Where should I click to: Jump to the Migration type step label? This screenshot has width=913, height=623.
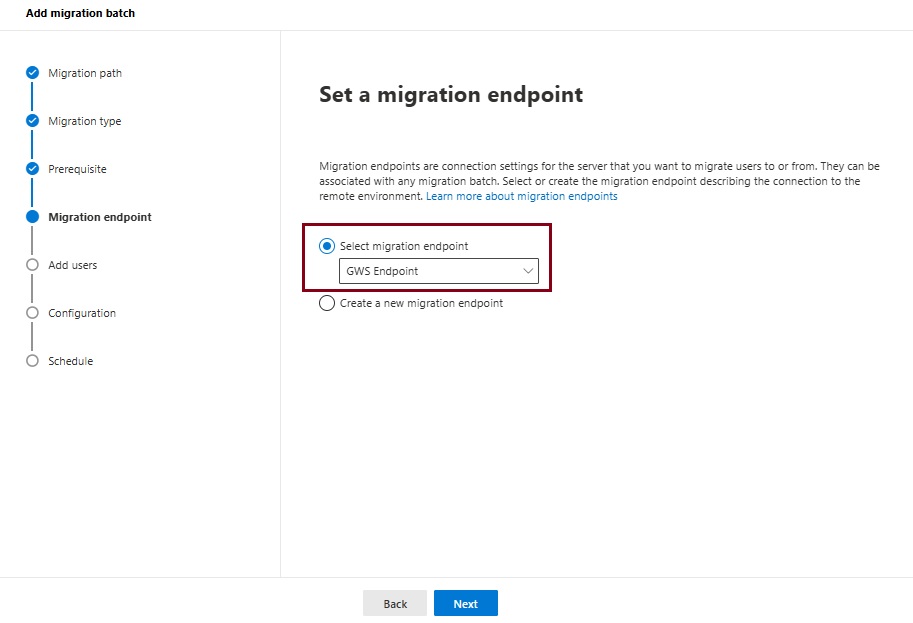click(x=85, y=121)
